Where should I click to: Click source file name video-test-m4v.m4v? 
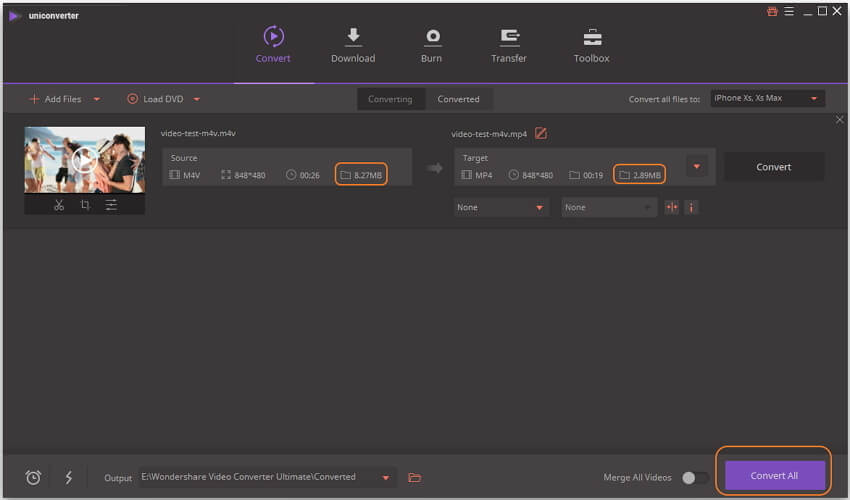[198, 133]
